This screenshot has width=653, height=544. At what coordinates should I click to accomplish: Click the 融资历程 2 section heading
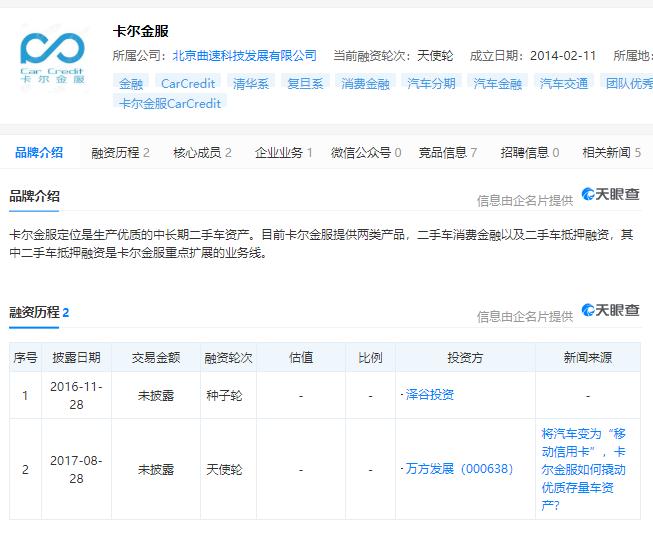39,312
